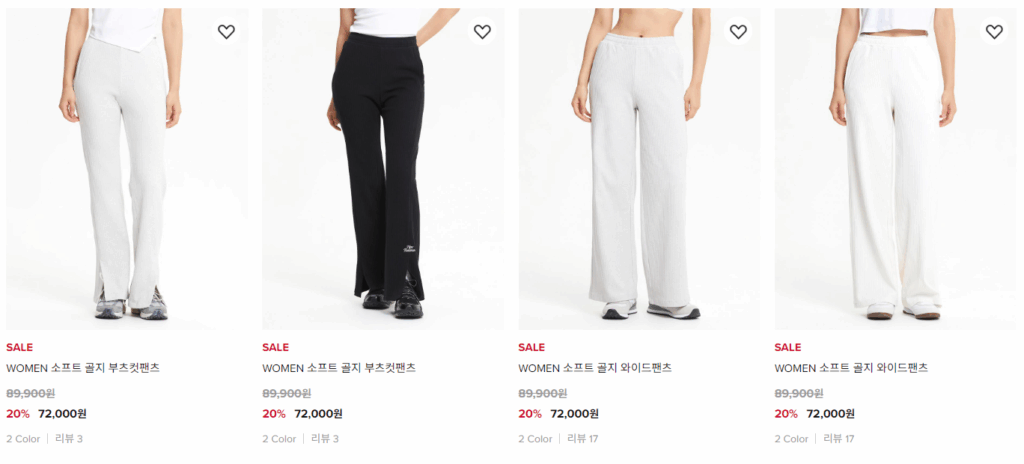Screen dimensions: 1024x464
Task: Click 72,000원 price under black bootcut pants
Action: 318,414
